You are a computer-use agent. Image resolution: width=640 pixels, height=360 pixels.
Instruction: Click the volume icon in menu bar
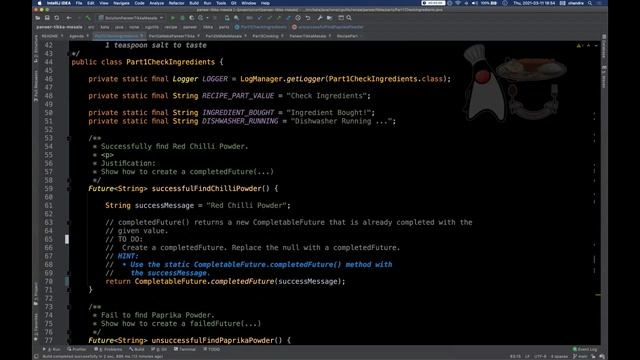click(x=474, y=3)
